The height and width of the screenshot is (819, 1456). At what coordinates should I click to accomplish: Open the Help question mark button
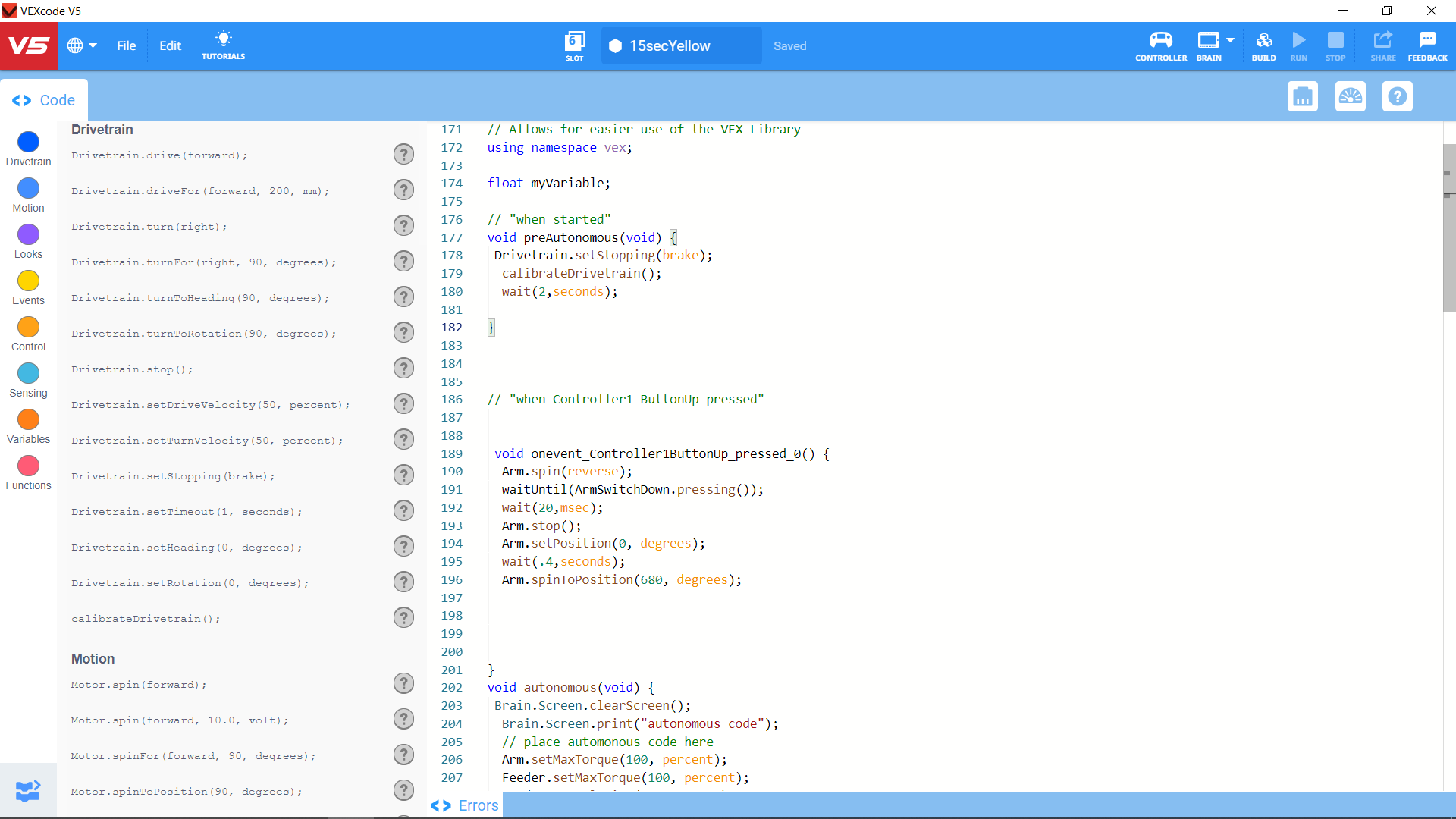click(1398, 96)
